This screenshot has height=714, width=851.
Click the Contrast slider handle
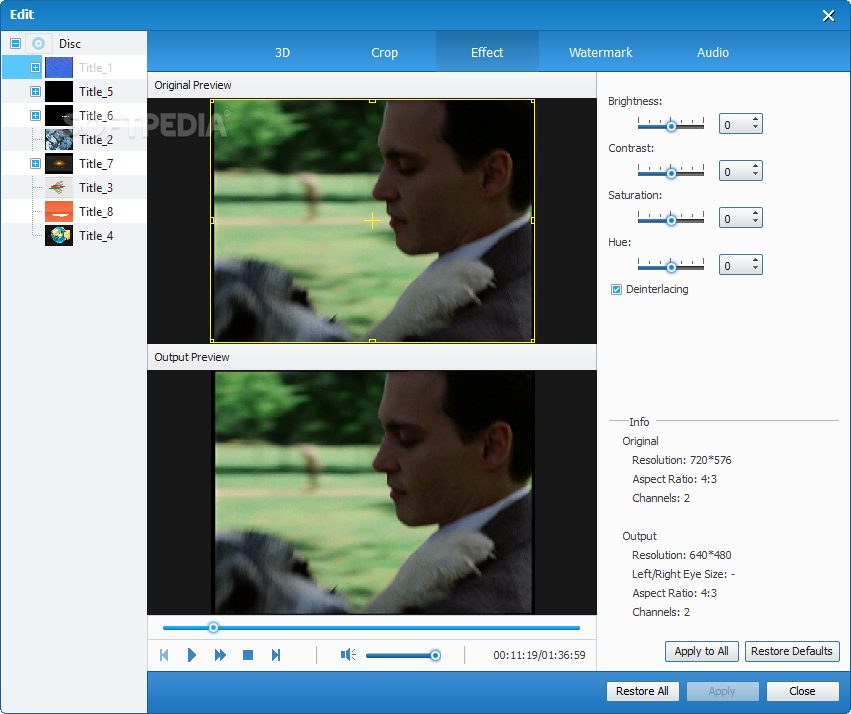click(671, 174)
